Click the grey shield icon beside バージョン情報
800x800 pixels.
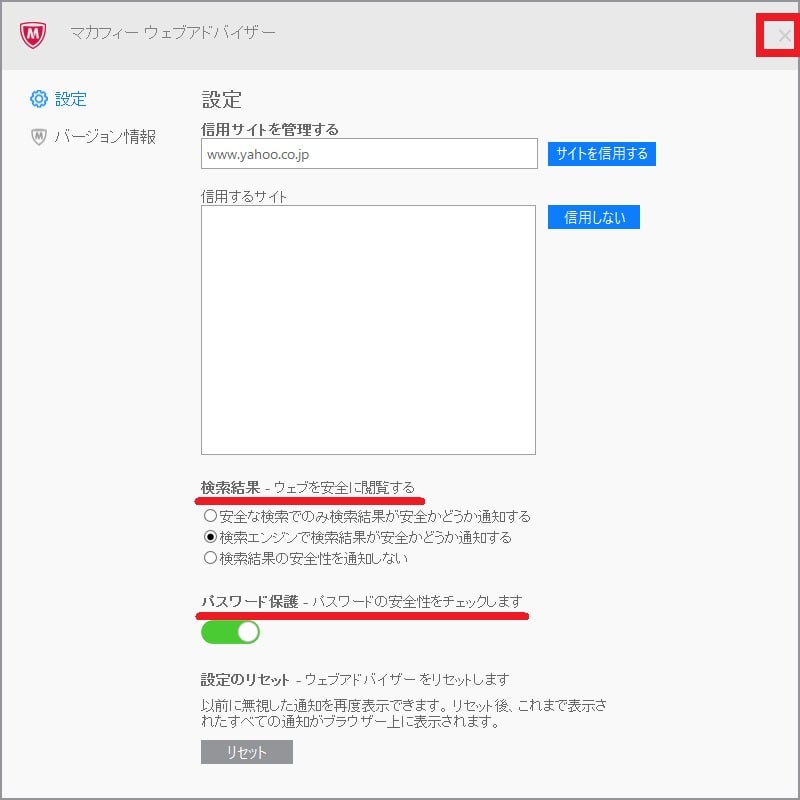39,136
